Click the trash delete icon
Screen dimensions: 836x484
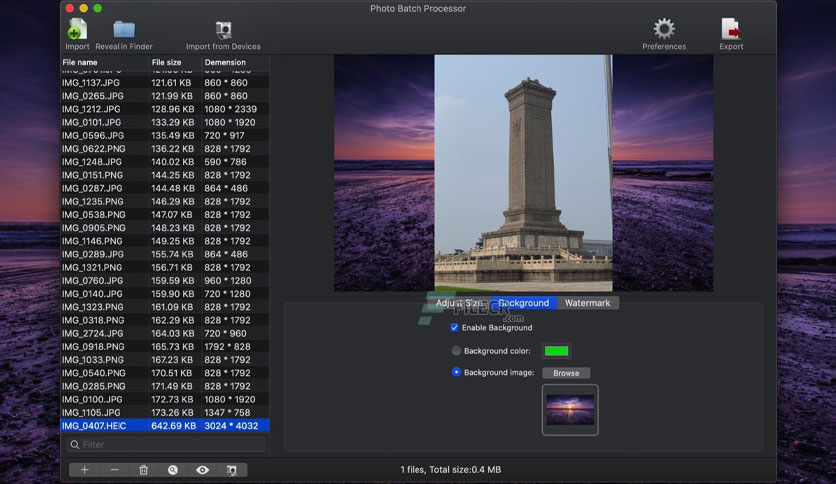click(x=143, y=470)
